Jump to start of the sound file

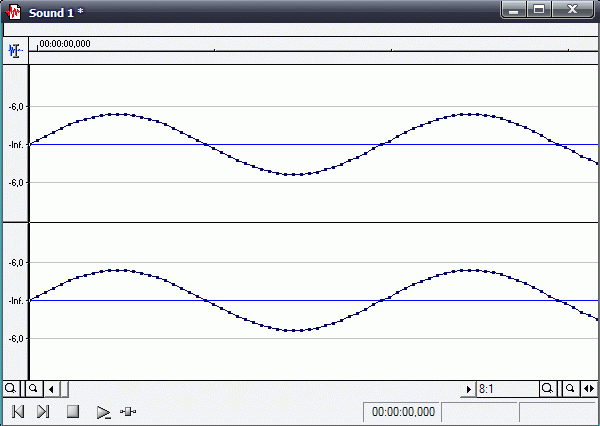(17, 411)
